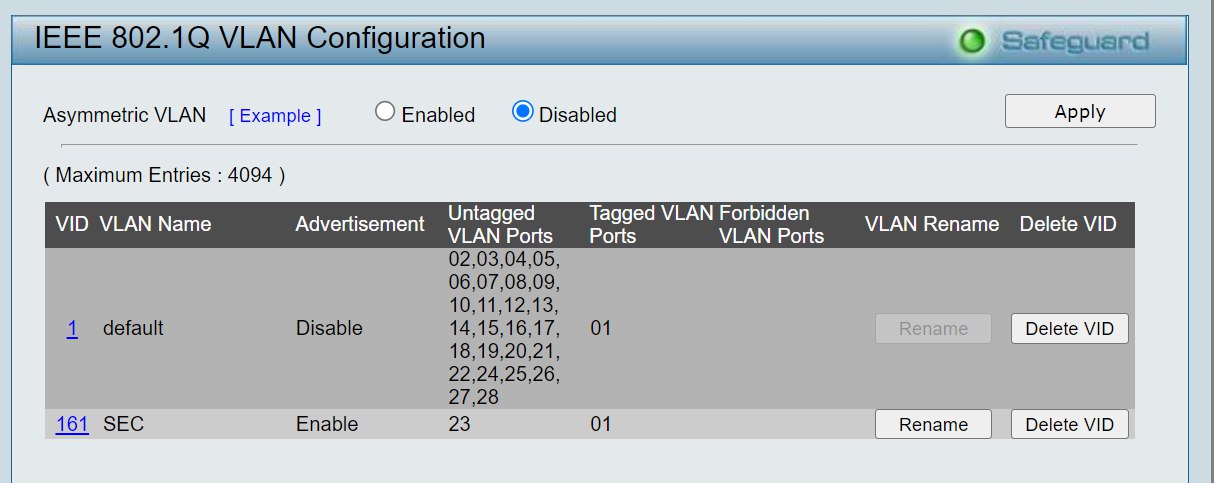Image resolution: width=1214 pixels, height=483 pixels.
Task: Rename the SEC VLAN
Action: click(933, 424)
